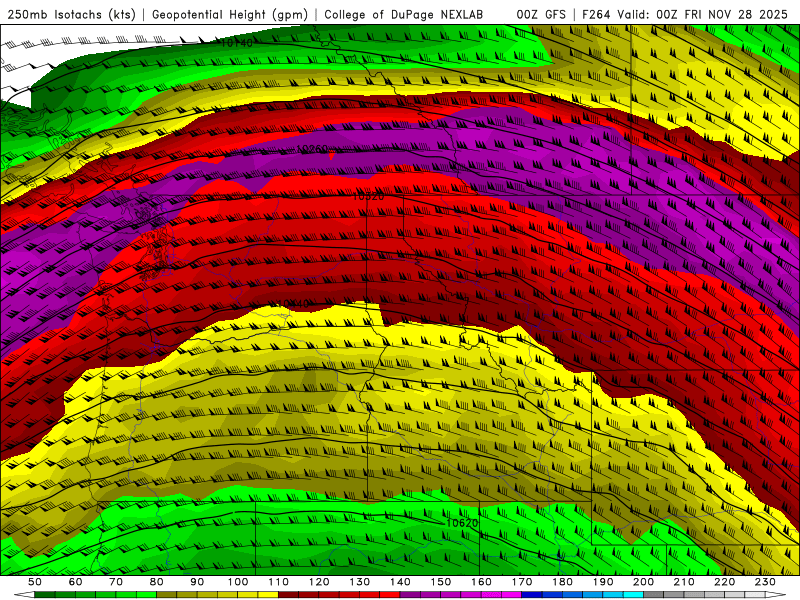Click the legend value 220
This screenshot has height=600, width=800.
pos(724,582)
